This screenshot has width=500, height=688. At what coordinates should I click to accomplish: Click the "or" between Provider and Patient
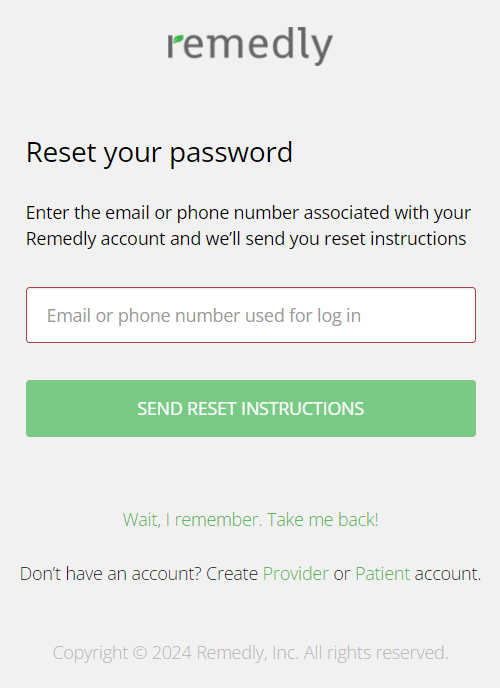[x=342, y=575]
